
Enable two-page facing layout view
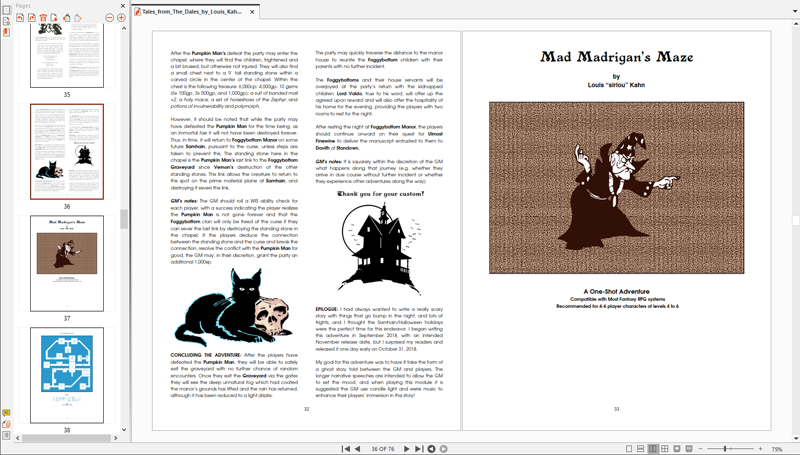coord(652,449)
